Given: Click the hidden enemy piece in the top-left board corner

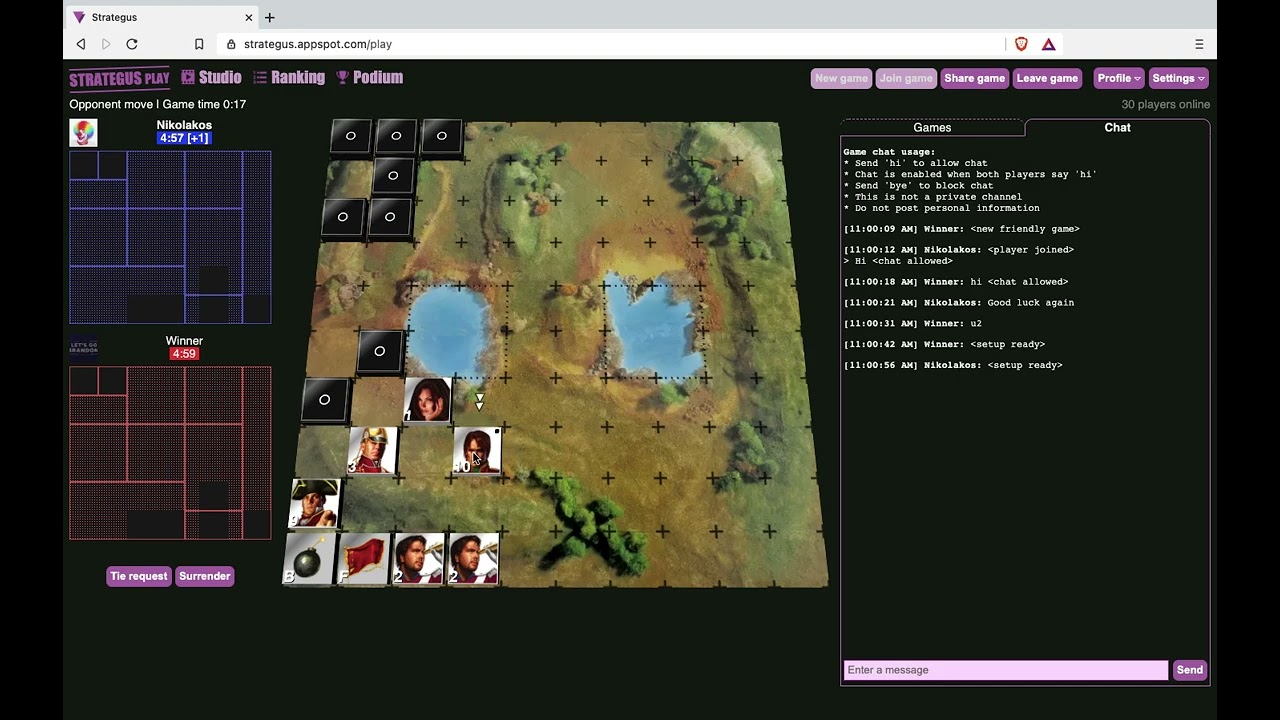Looking at the screenshot, I should tap(350, 136).
